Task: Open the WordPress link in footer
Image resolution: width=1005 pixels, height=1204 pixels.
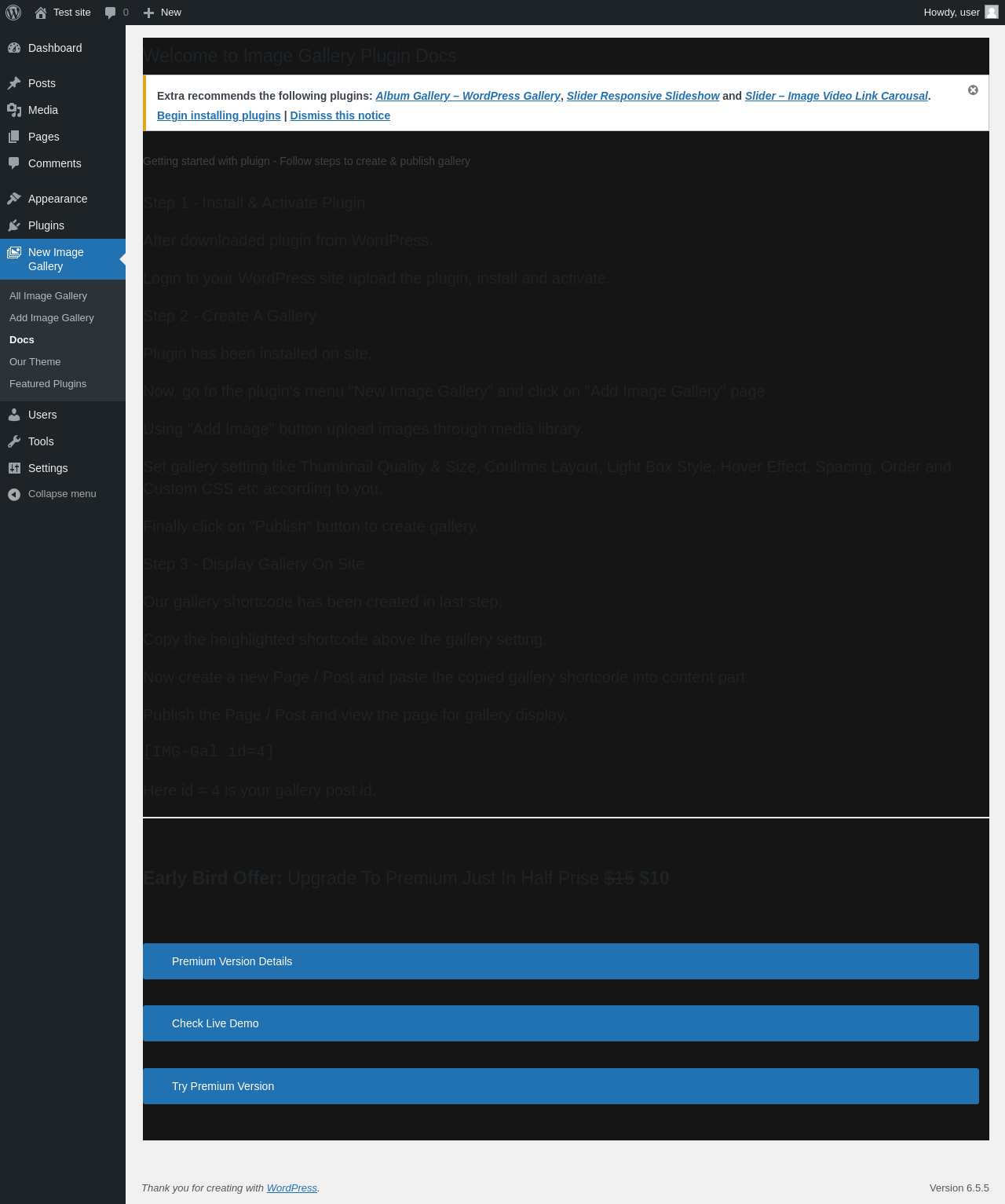Action: [292, 1188]
